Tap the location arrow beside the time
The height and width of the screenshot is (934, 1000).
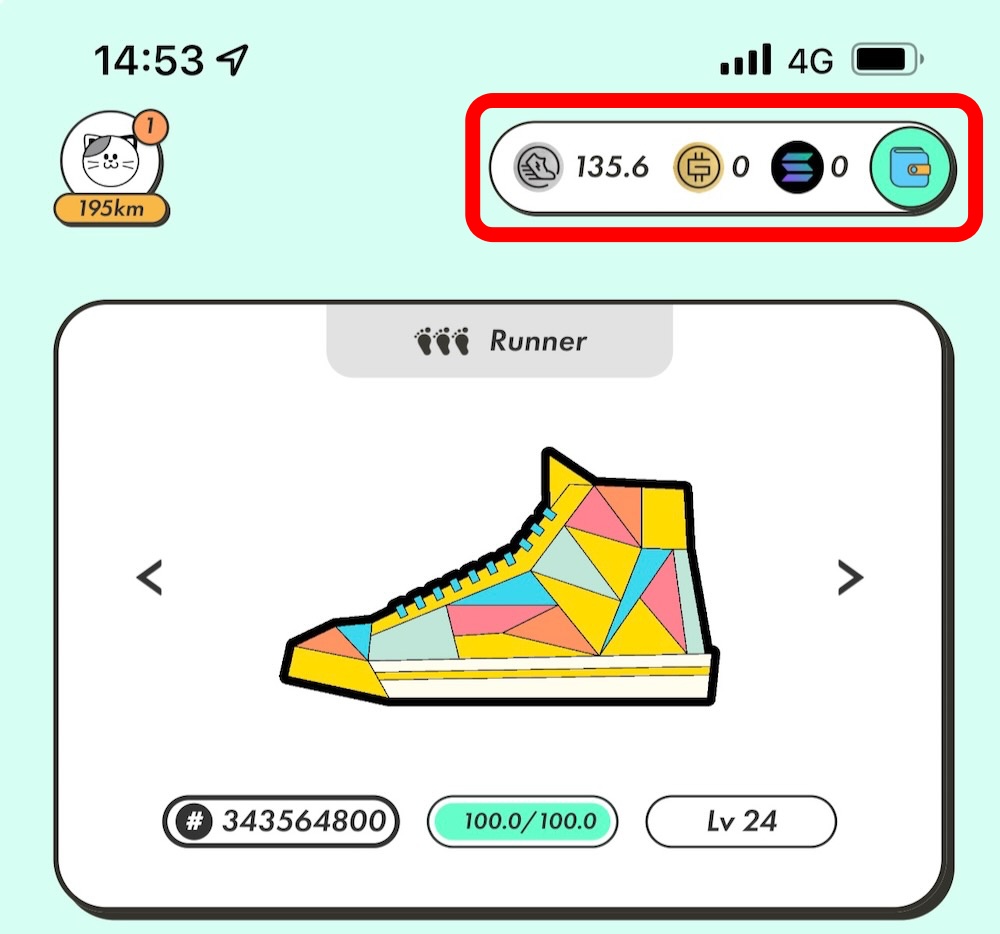point(232,60)
